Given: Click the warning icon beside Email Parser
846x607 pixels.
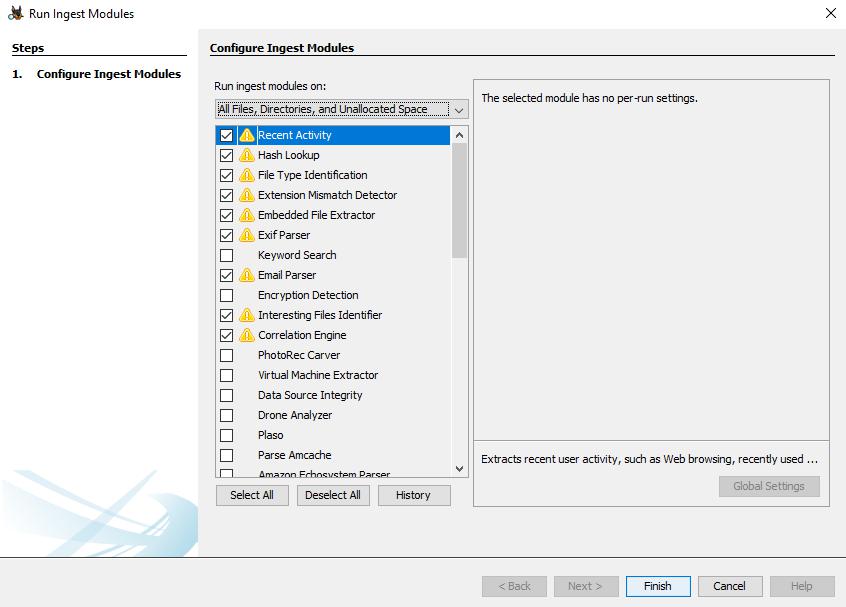Looking at the screenshot, I should (246, 275).
